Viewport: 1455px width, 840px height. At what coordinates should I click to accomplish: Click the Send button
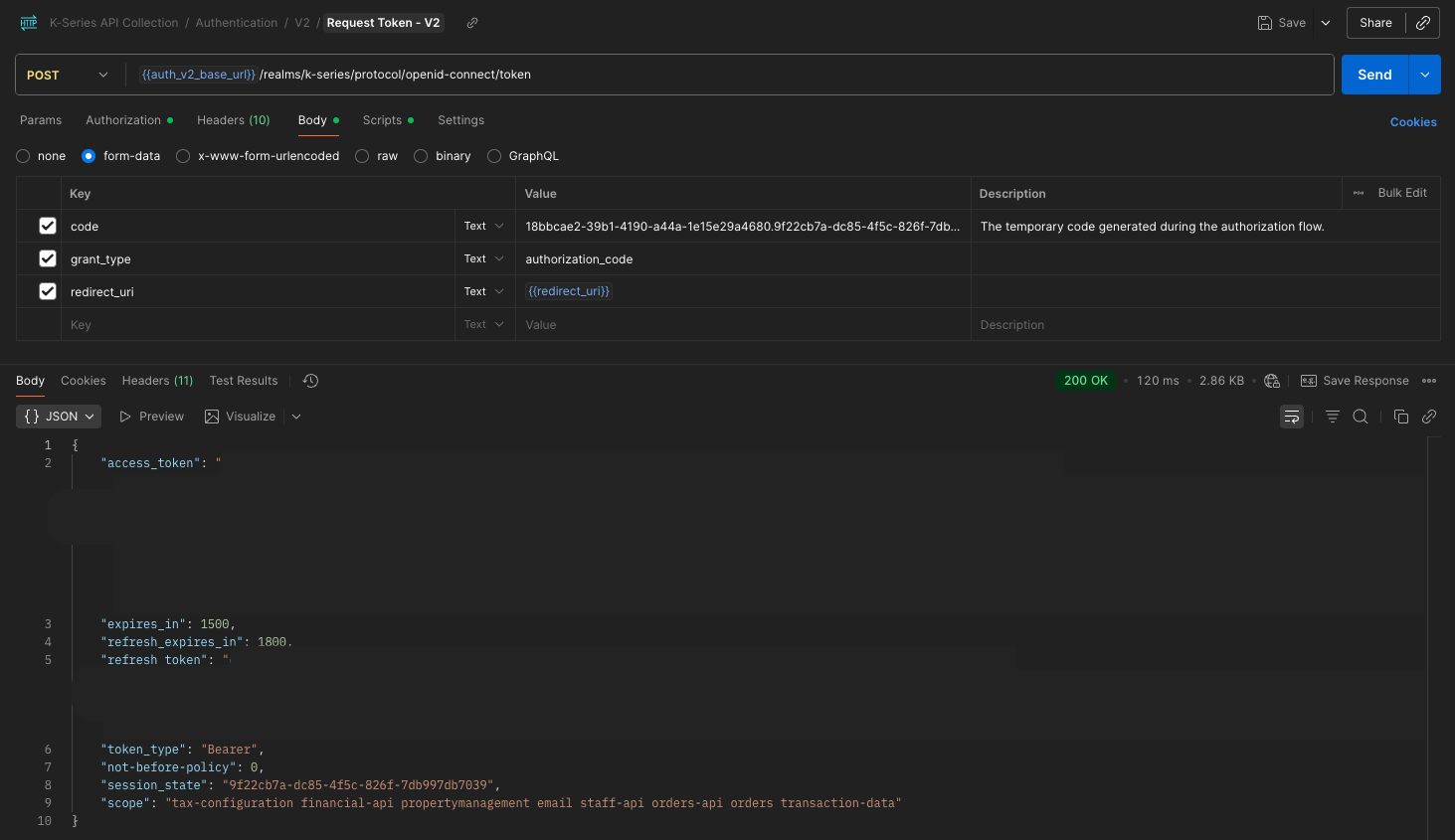click(1373, 74)
